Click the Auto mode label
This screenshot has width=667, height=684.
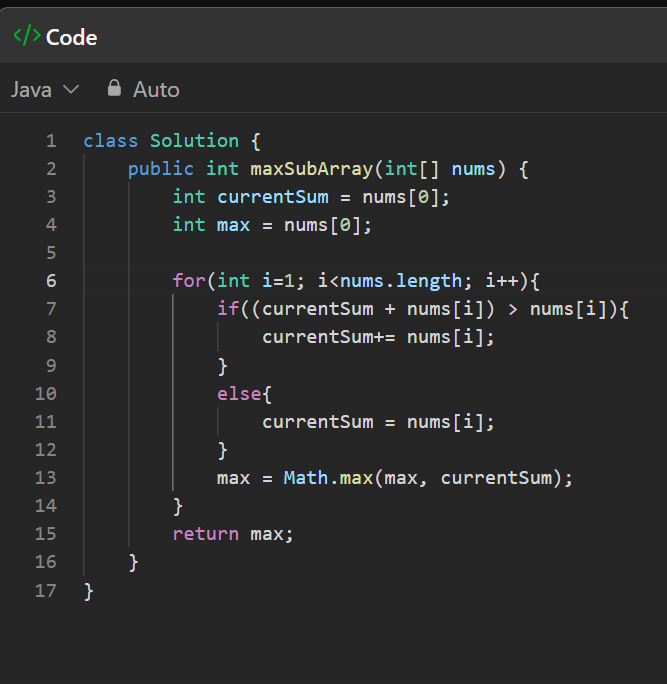click(x=156, y=89)
